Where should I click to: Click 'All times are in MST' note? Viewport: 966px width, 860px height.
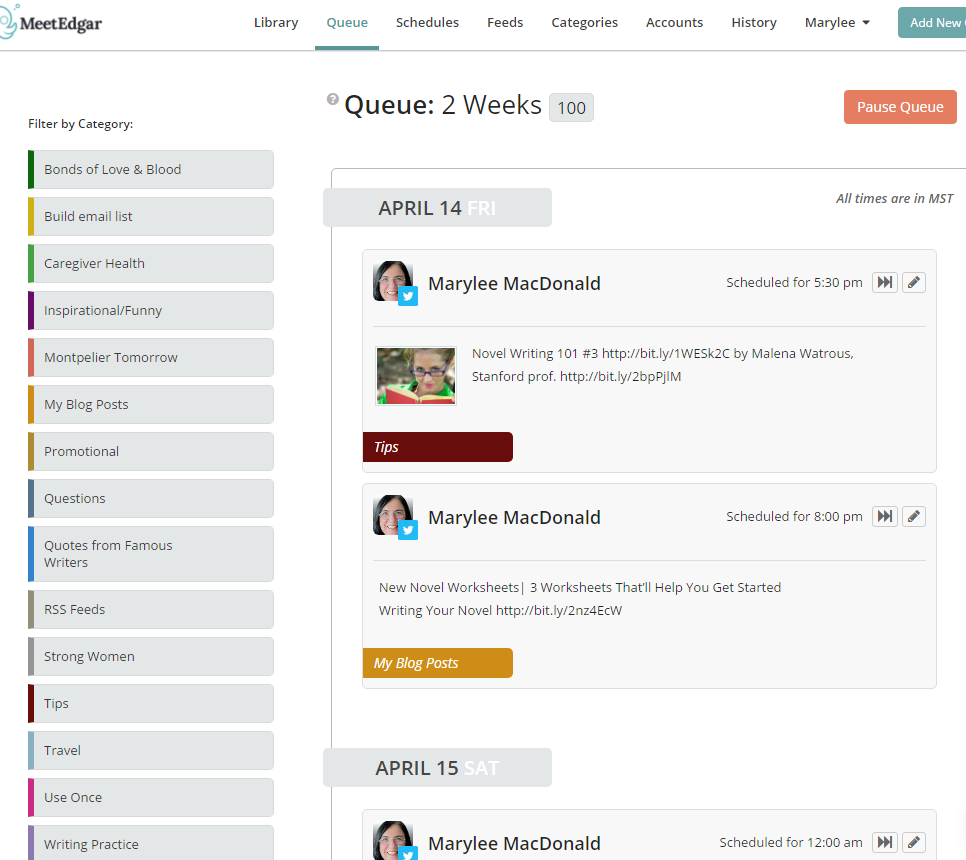[x=894, y=199]
